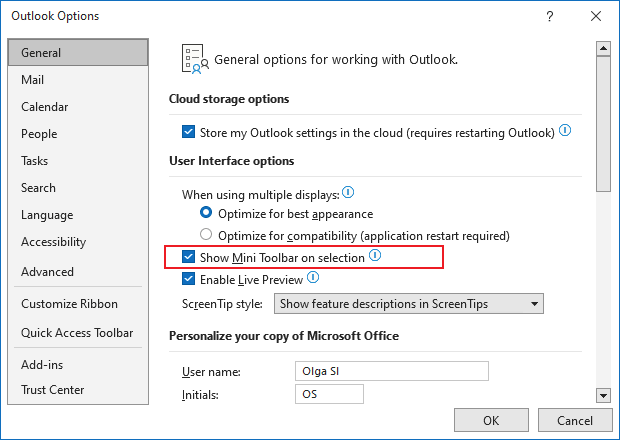
Task: Click the info icon beside cloud settings option
Action: pos(565,130)
